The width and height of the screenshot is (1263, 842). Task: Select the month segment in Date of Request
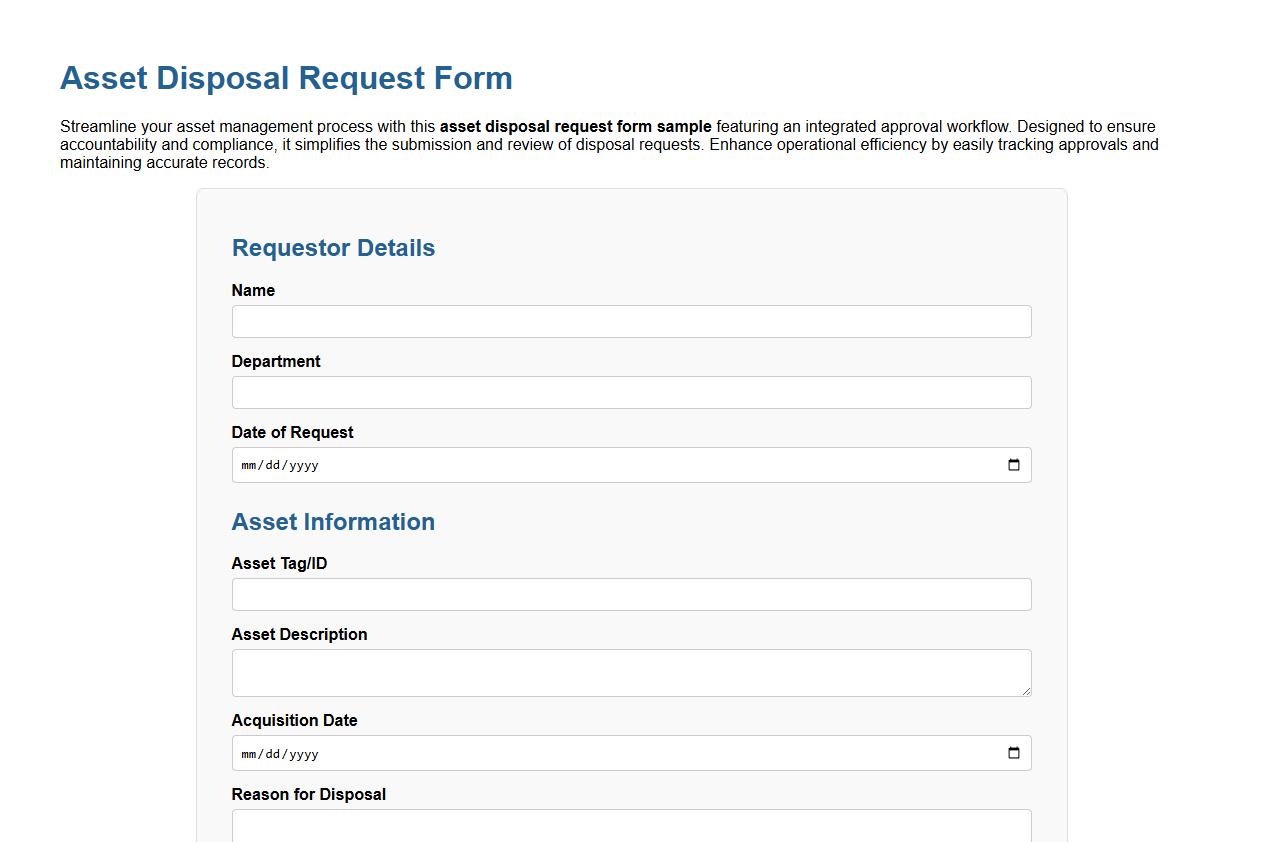[248, 464]
